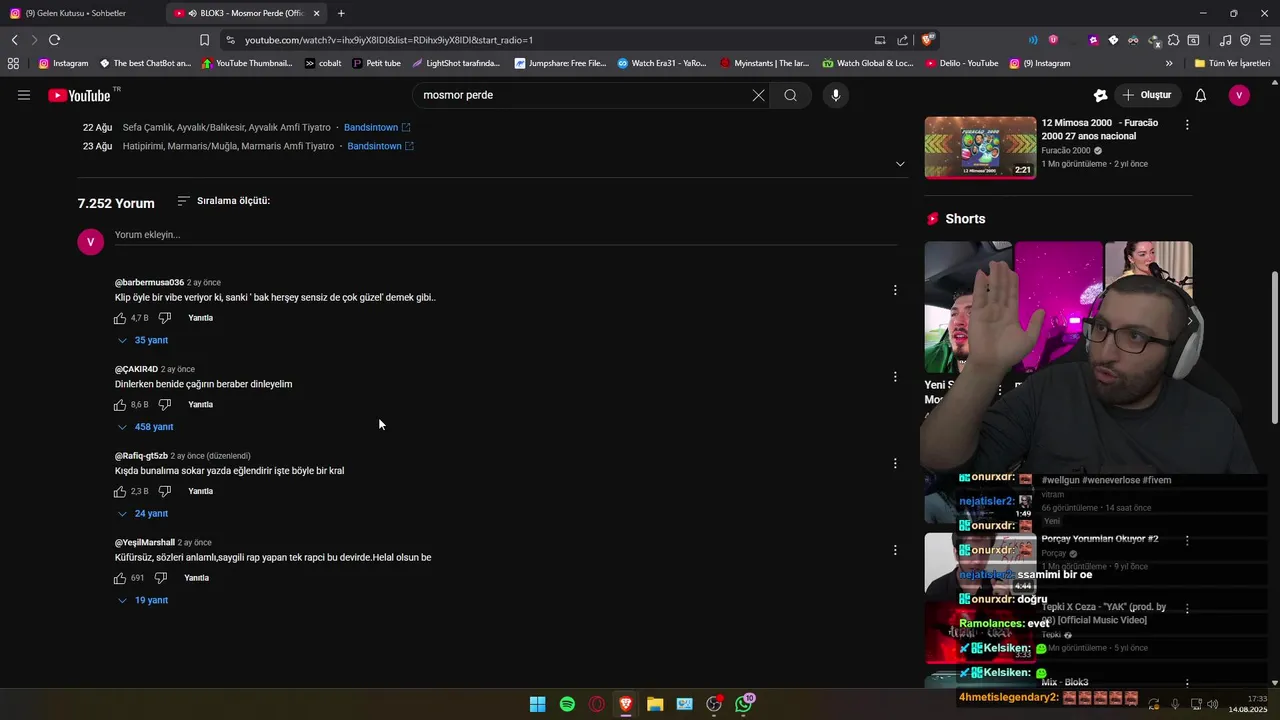Open The best ChatBot bookmark
Image resolution: width=1280 pixels, height=720 pixels.
[145, 63]
